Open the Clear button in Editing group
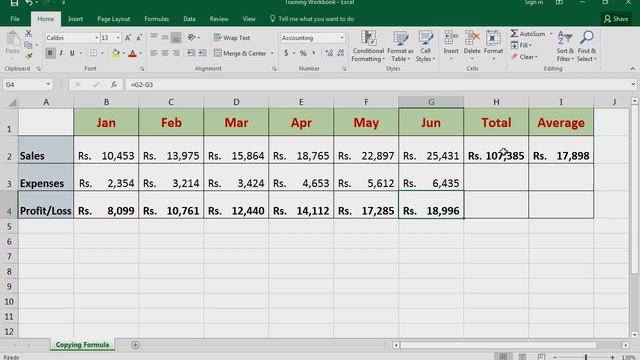Image resolution: width=640 pixels, height=360 pixels. pyautogui.click(x=524, y=57)
